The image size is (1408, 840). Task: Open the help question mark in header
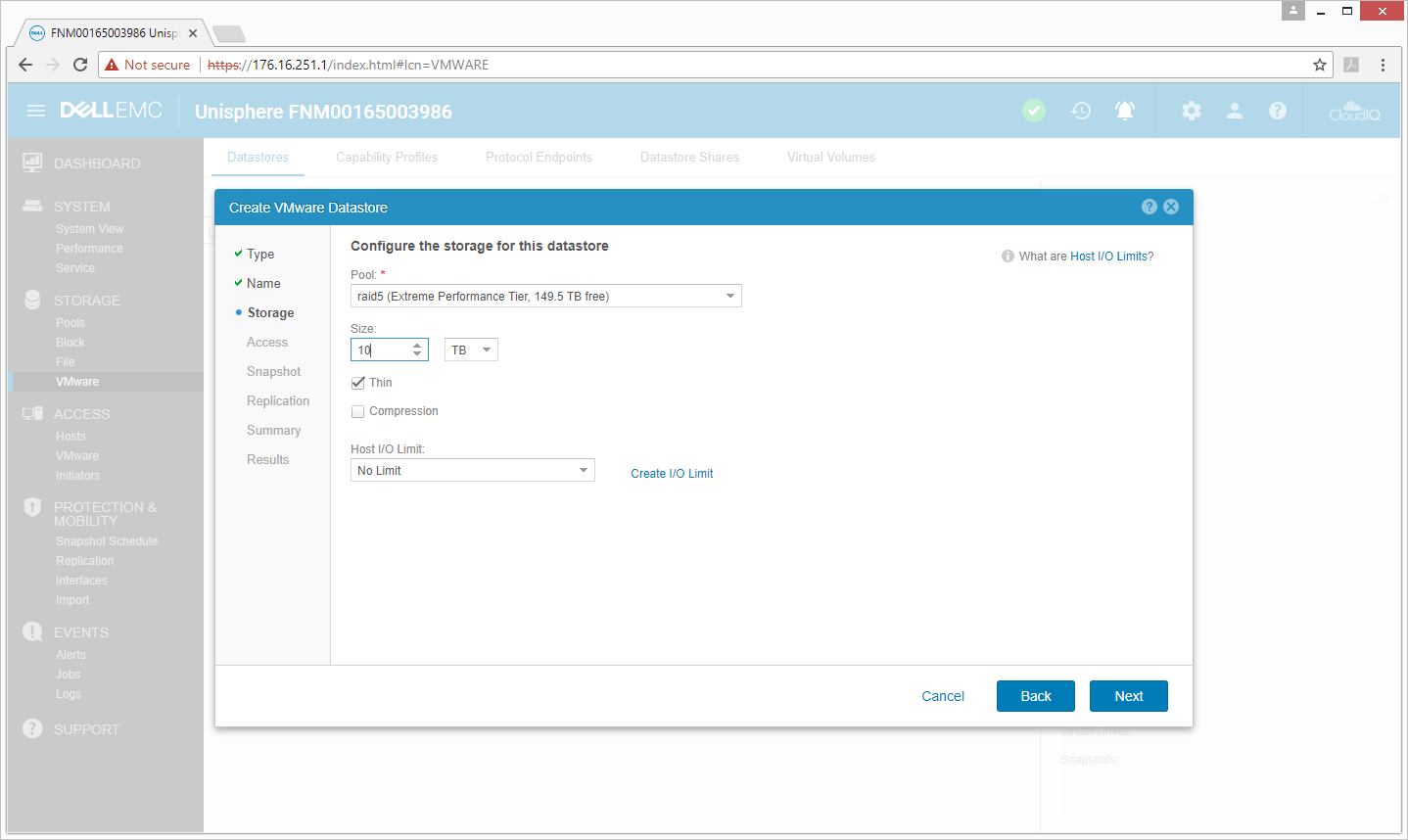pyautogui.click(x=1278, y=111)
